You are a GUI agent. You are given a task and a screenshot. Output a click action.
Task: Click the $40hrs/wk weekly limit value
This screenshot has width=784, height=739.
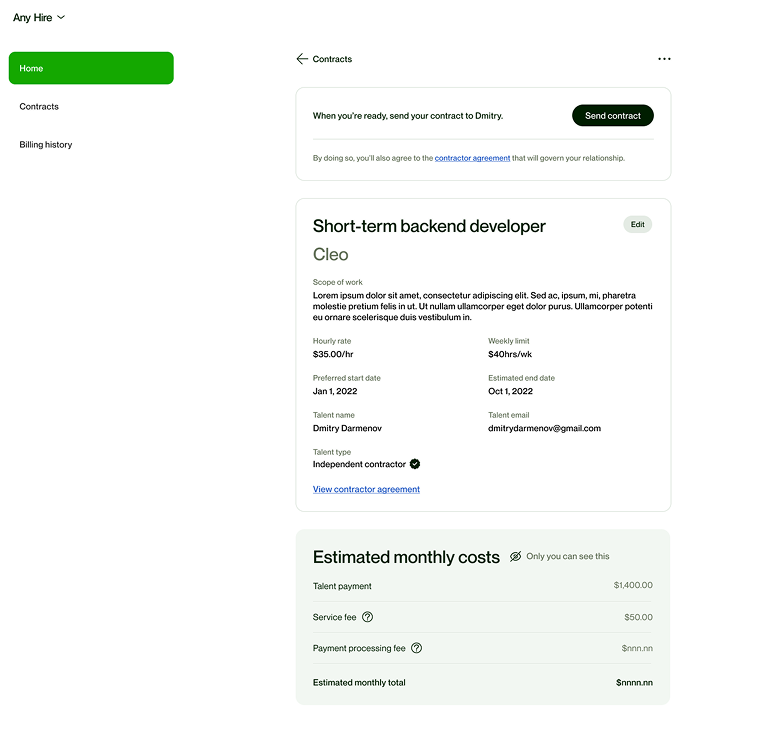[x=510, y=354]
